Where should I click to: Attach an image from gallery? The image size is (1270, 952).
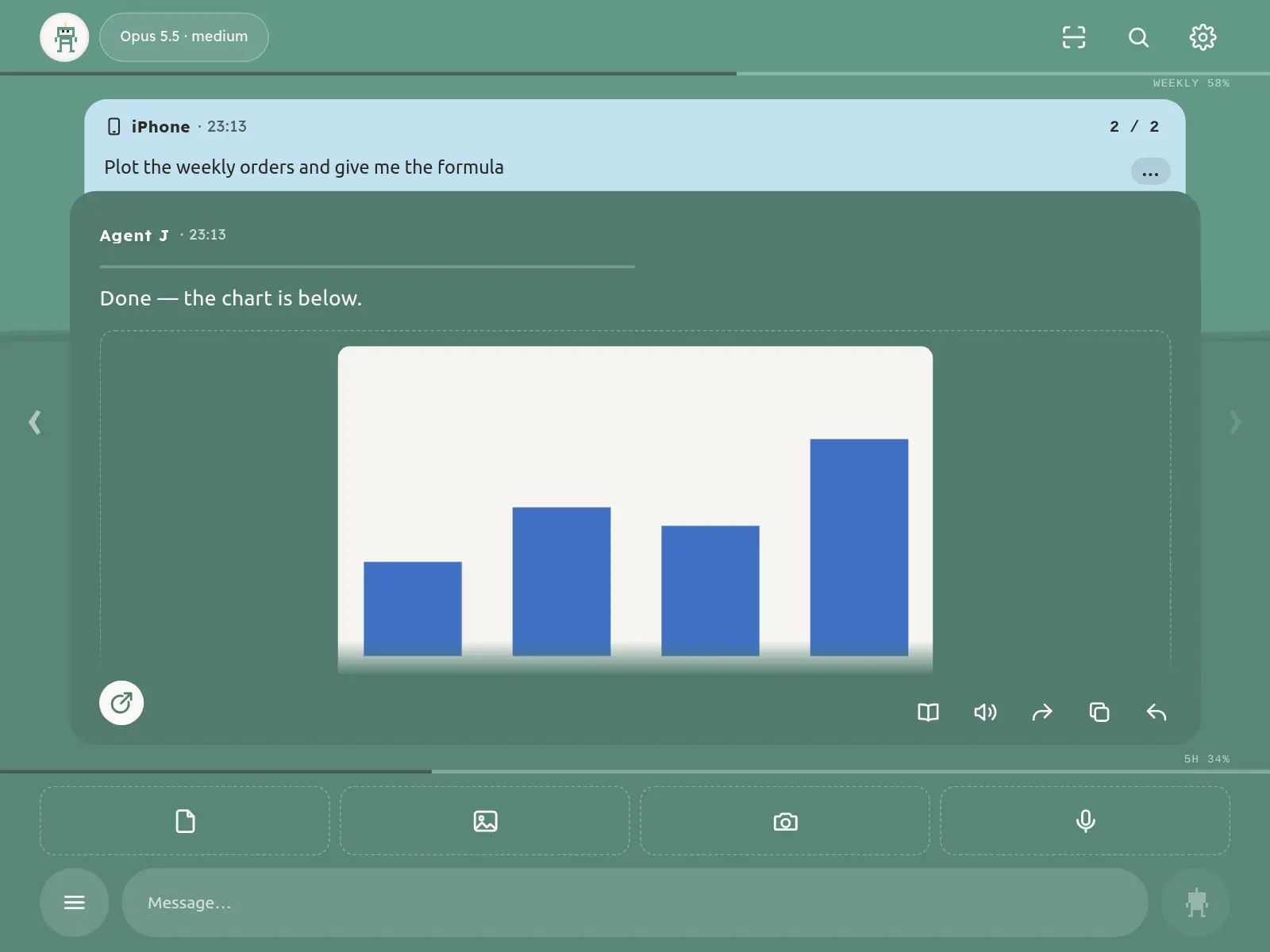[x=485, y=821]
